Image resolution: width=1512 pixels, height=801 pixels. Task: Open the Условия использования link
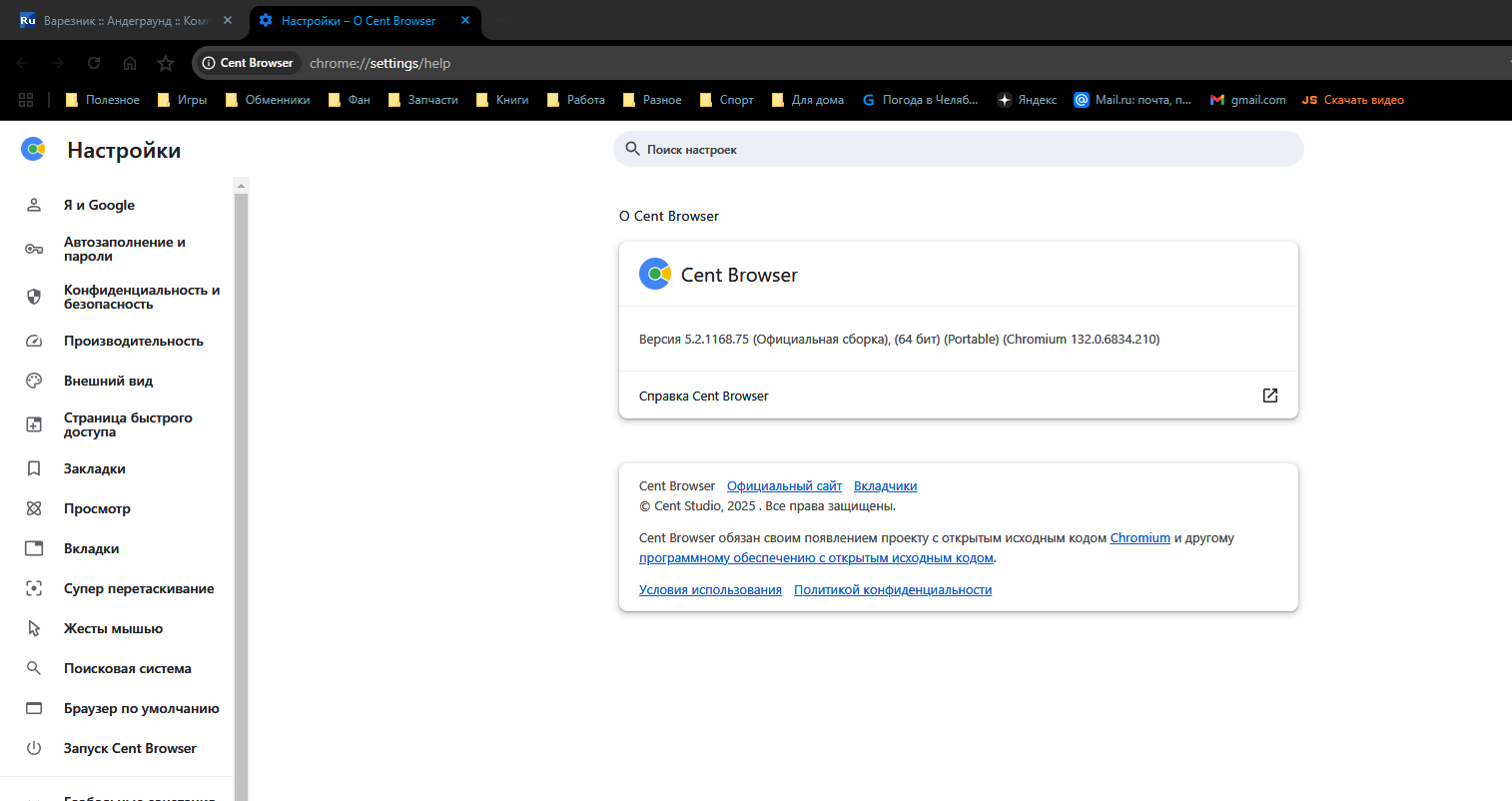710,590
